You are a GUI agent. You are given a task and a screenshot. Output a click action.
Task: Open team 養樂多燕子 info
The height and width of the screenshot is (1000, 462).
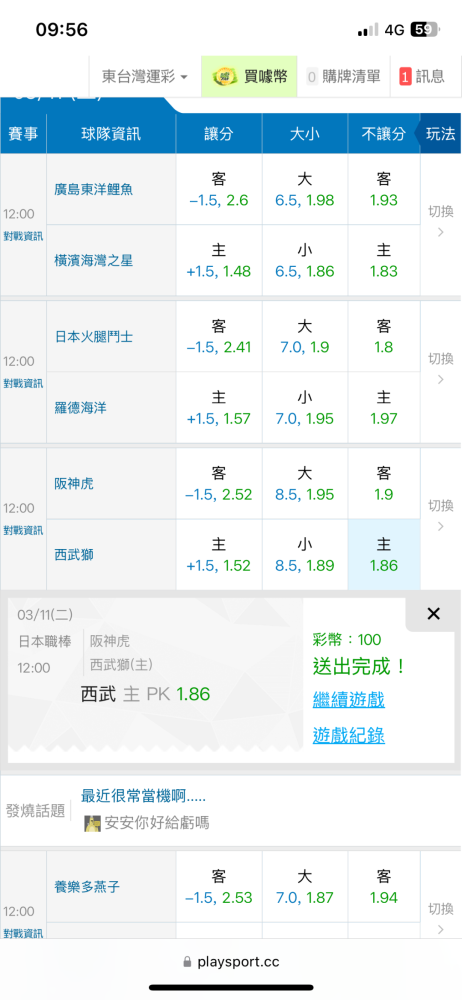87,886
